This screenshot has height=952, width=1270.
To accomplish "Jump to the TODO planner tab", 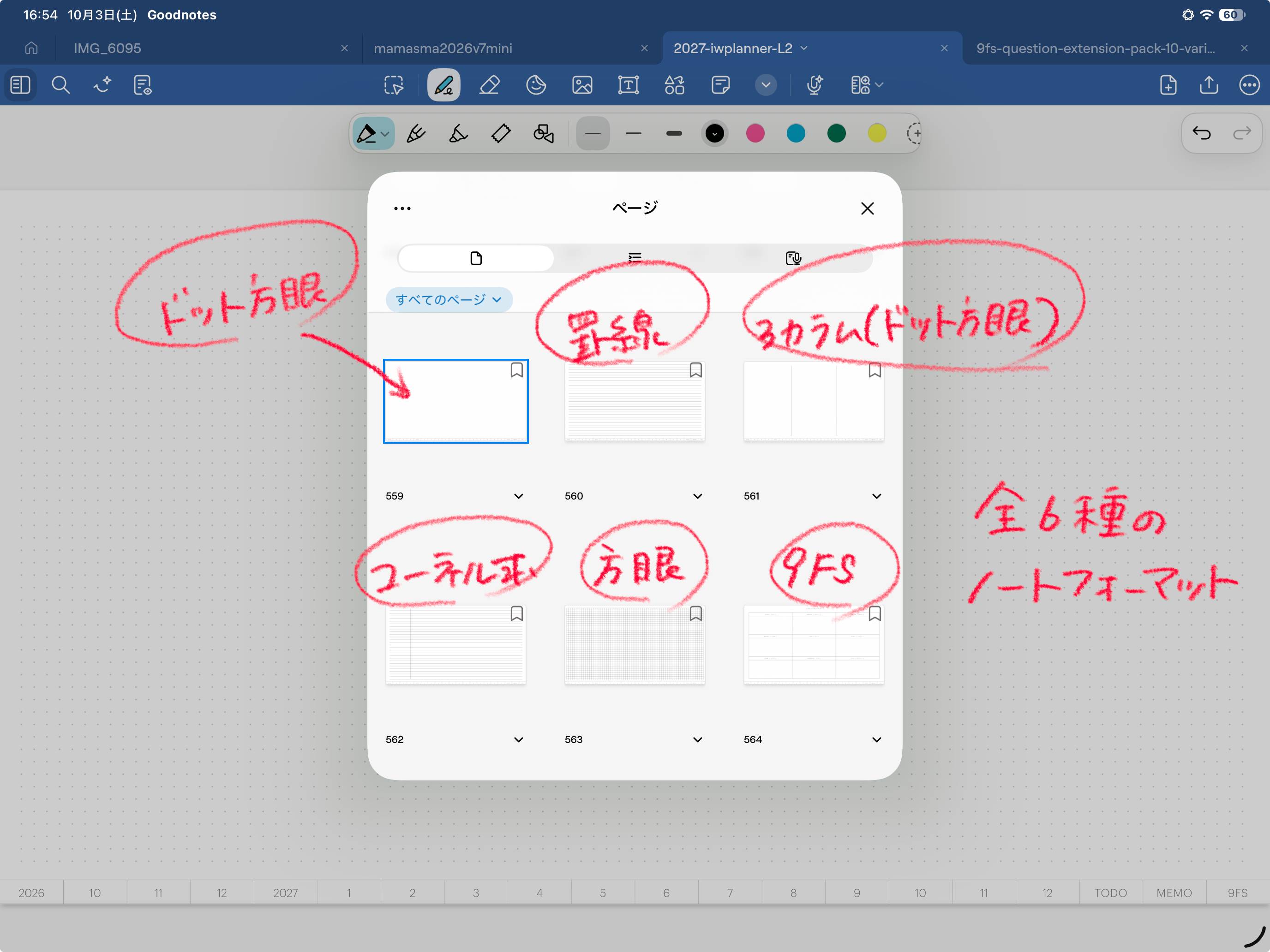I will click(1110, 893).
